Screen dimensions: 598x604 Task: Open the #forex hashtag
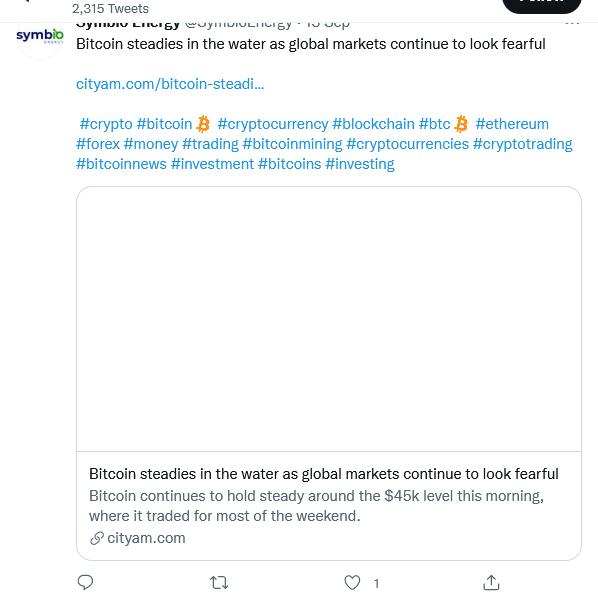coord(98,144)
